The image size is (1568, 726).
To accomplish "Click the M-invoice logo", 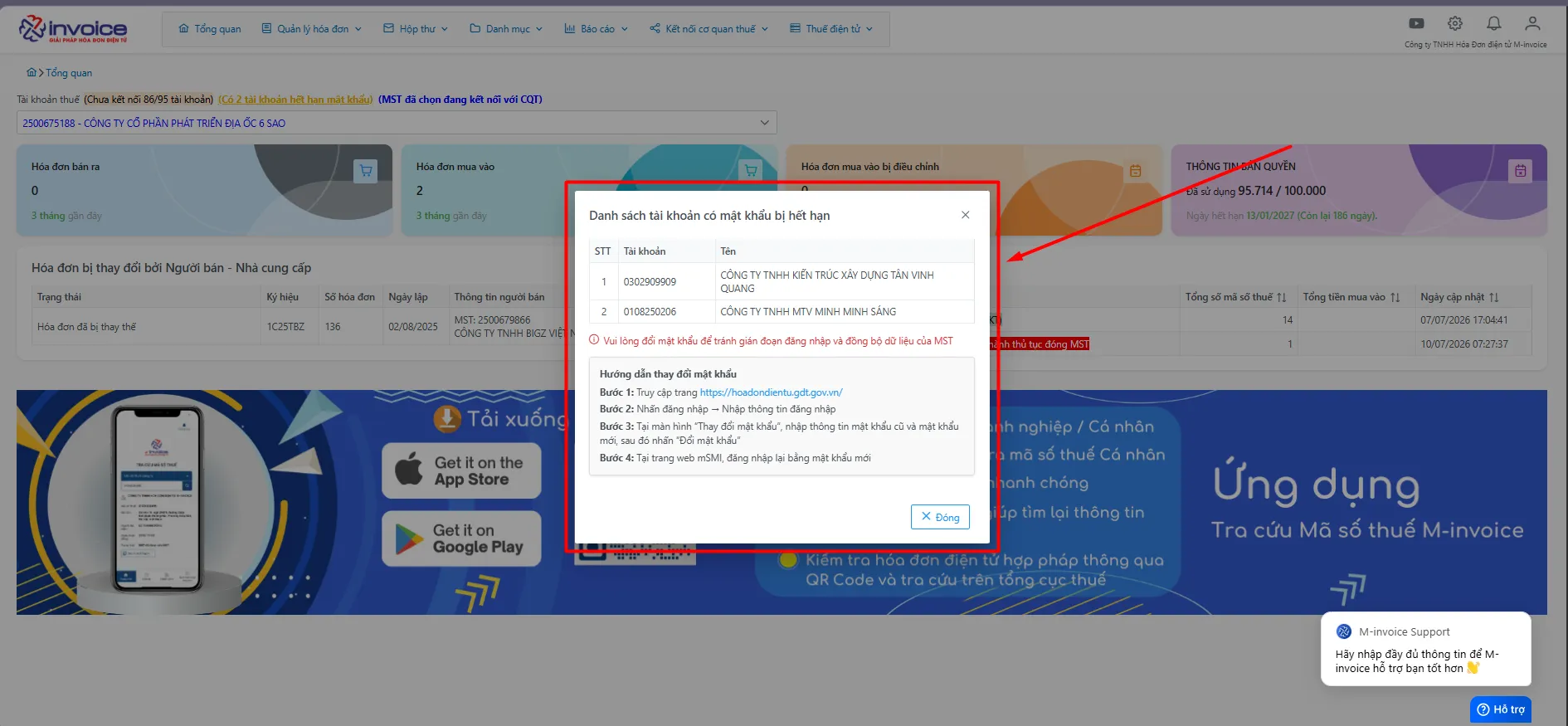I will [x=73, y=28].
